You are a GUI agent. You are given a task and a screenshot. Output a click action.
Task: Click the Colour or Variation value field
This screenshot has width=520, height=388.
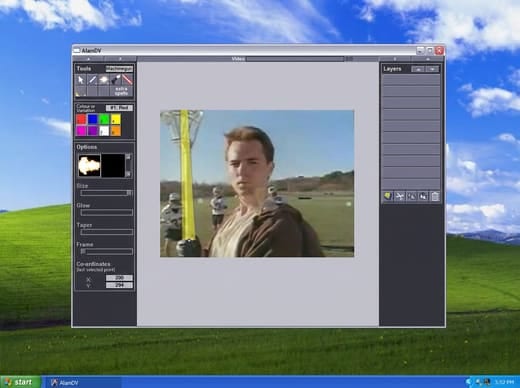click(x=119, y=108)
